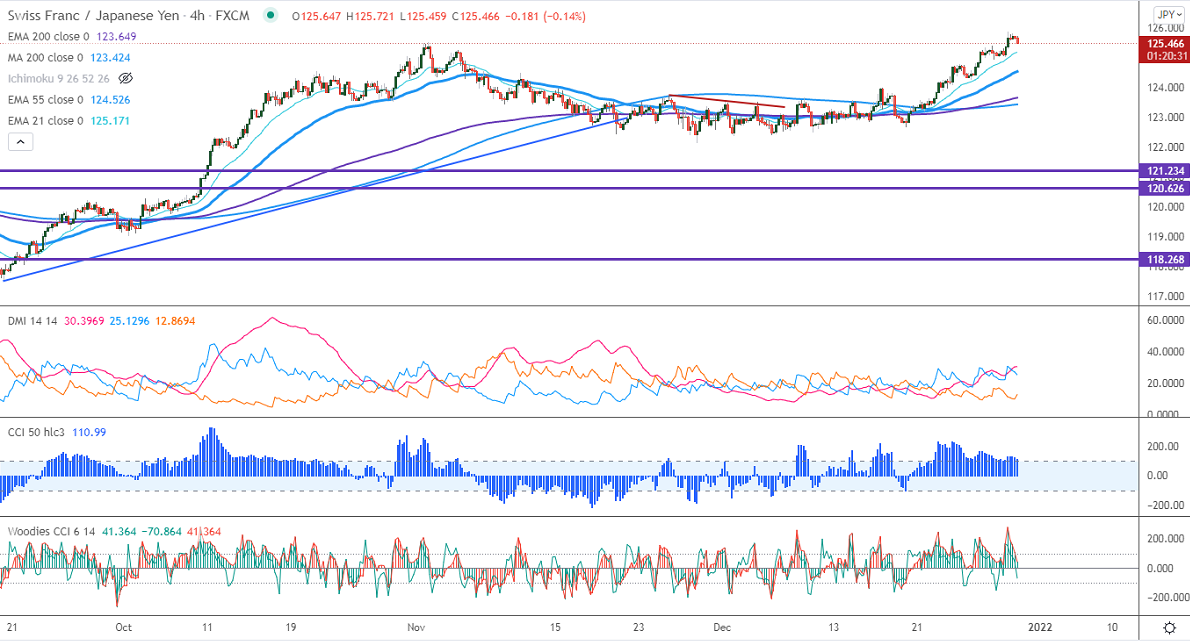Select the DMI 14 14 indicator legend
Screen dimensions: 1190x641
click(33, 321)
